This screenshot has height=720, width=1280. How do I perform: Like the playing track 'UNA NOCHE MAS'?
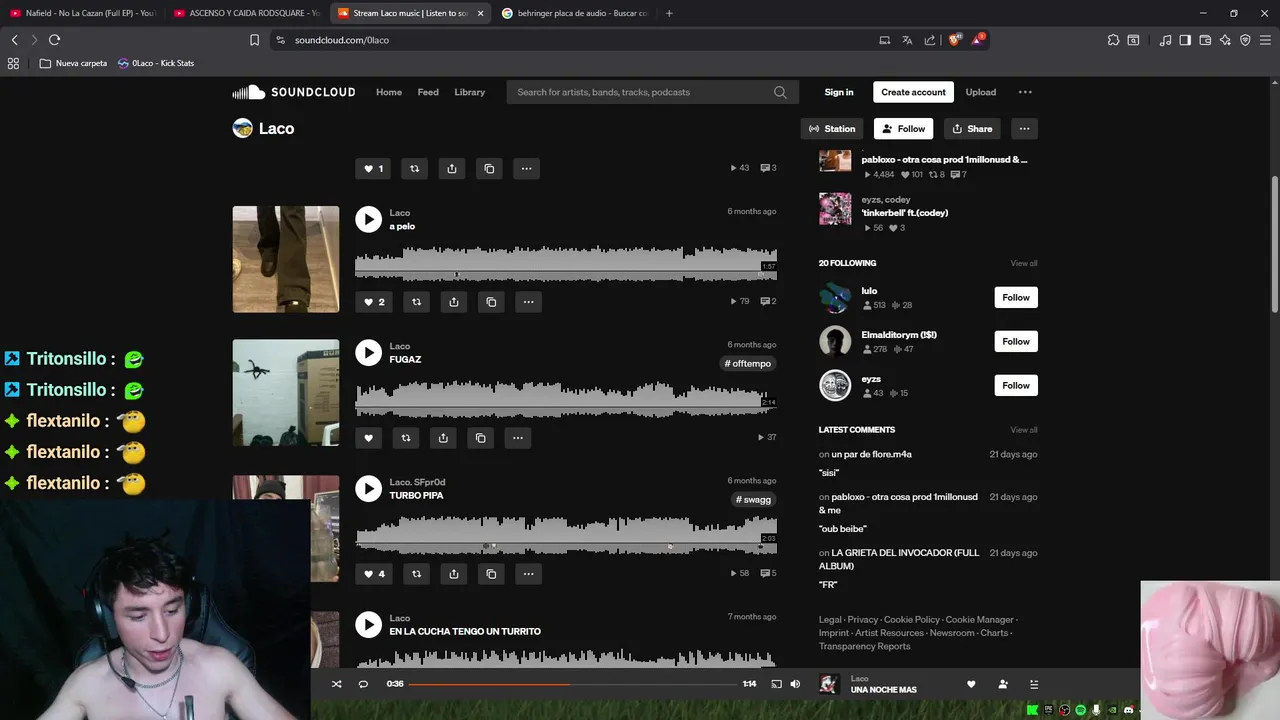(x=970, y=684)
